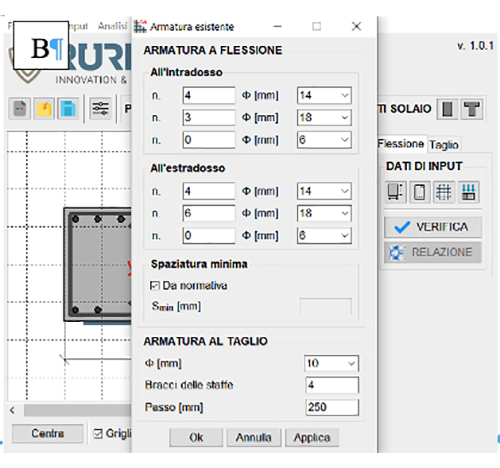Viewport: 500px width, 468px height.
Task: Switch to the Taglio tab
Action: coord(444,145)
